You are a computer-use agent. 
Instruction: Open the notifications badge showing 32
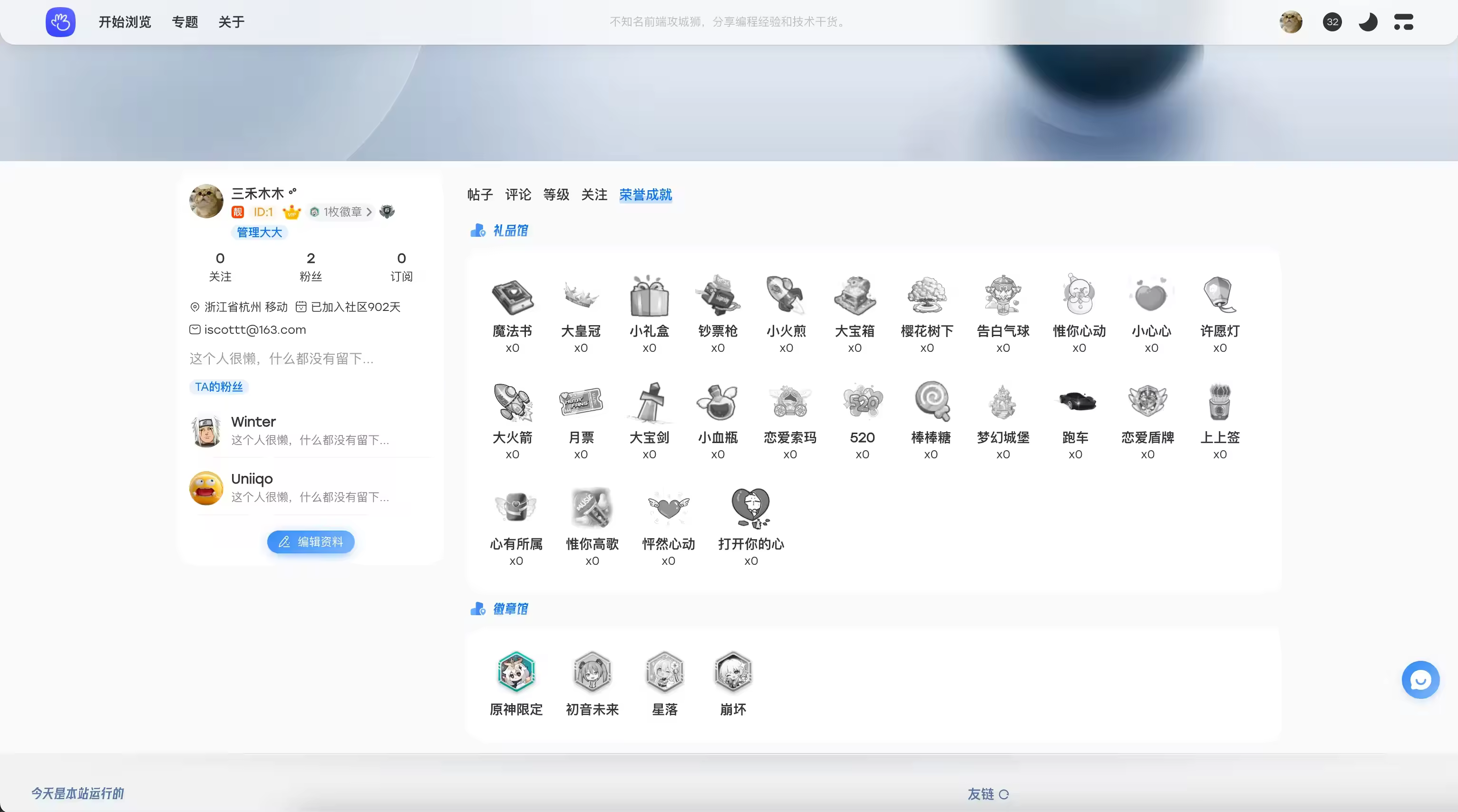tap(1332, 22)
